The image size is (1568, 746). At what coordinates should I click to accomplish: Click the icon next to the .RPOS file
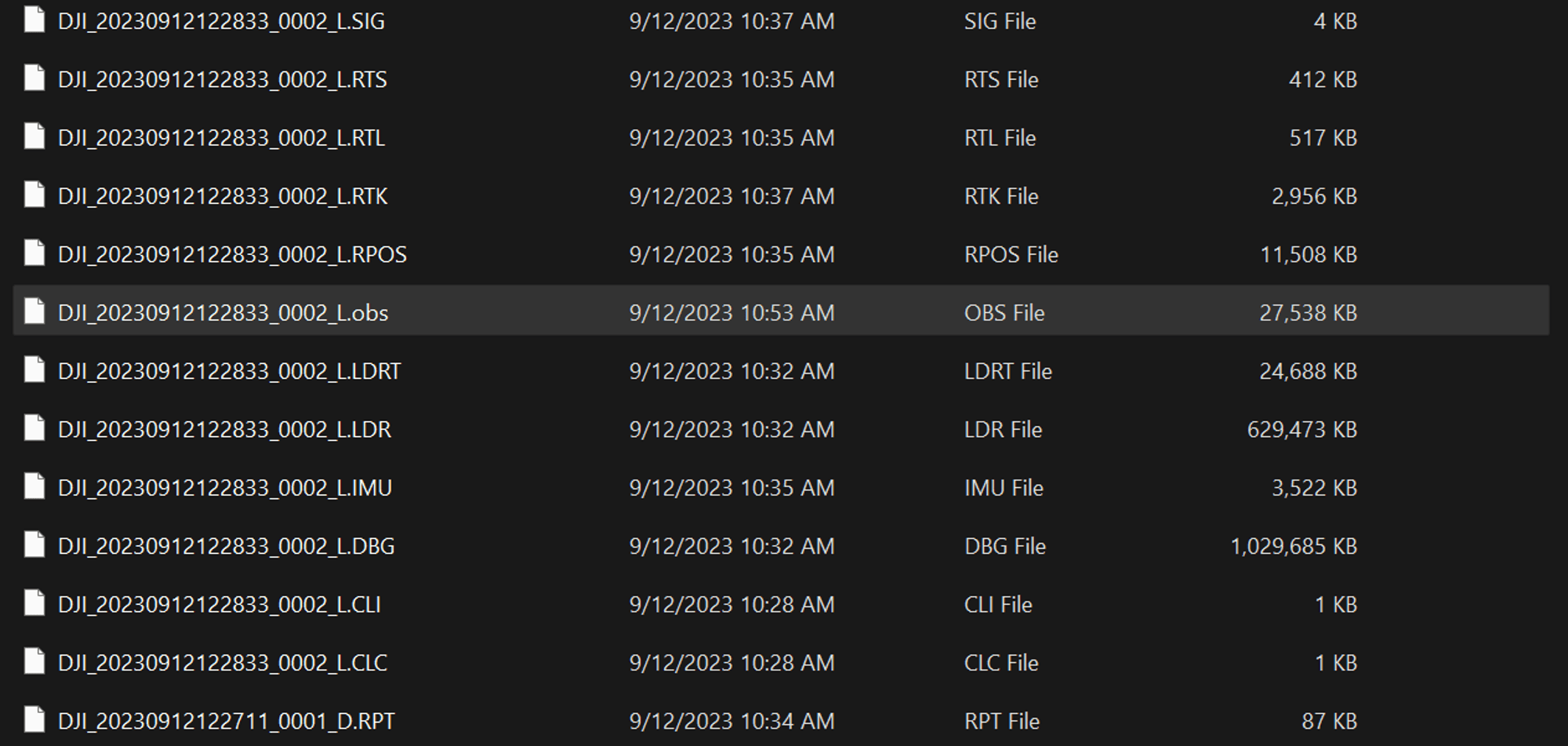pyautogui.click(x=34, y=253)
